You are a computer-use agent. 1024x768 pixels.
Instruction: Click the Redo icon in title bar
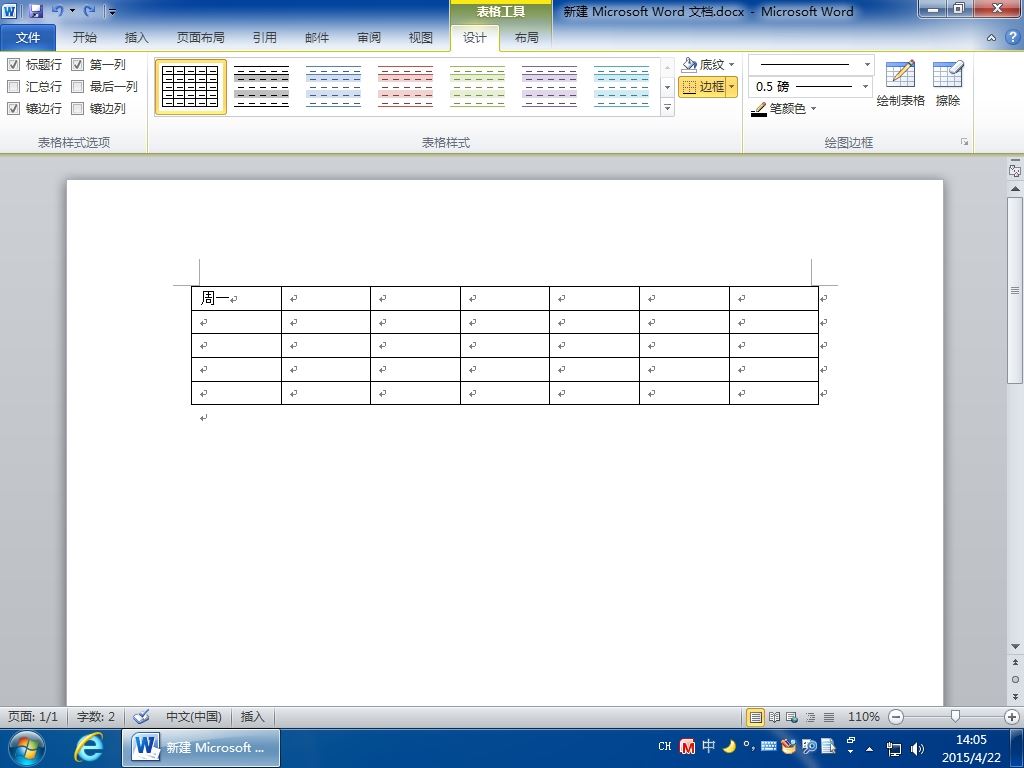pyautogui.click(x=90, y=11)
